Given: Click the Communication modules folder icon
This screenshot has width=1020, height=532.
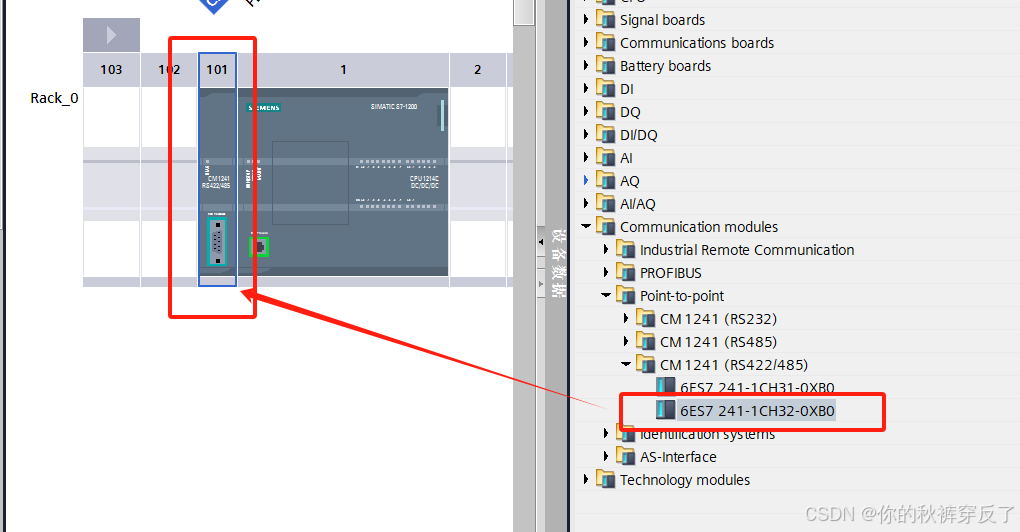Looking at the screenshot, I should pos(605,226).
